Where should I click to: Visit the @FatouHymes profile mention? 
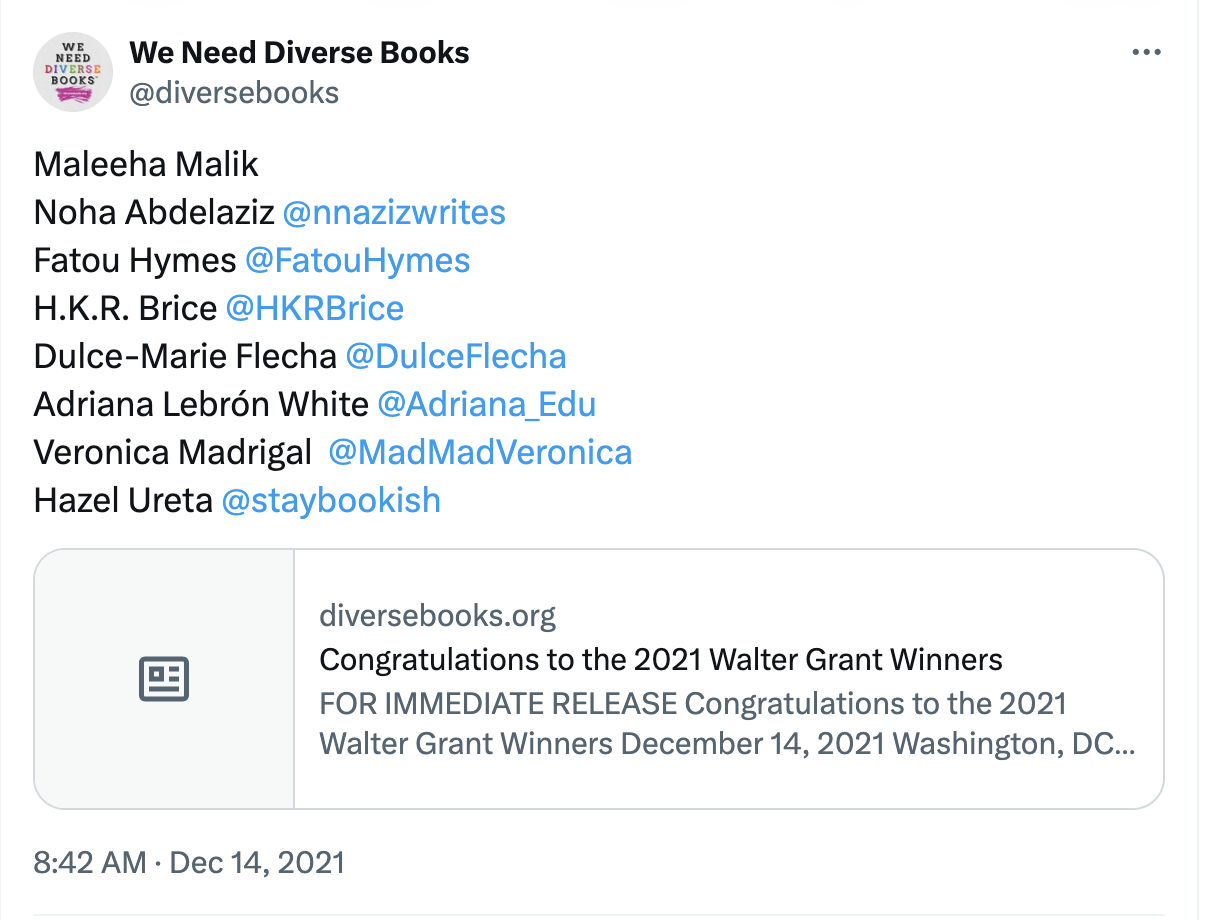[x=358, y=260]
